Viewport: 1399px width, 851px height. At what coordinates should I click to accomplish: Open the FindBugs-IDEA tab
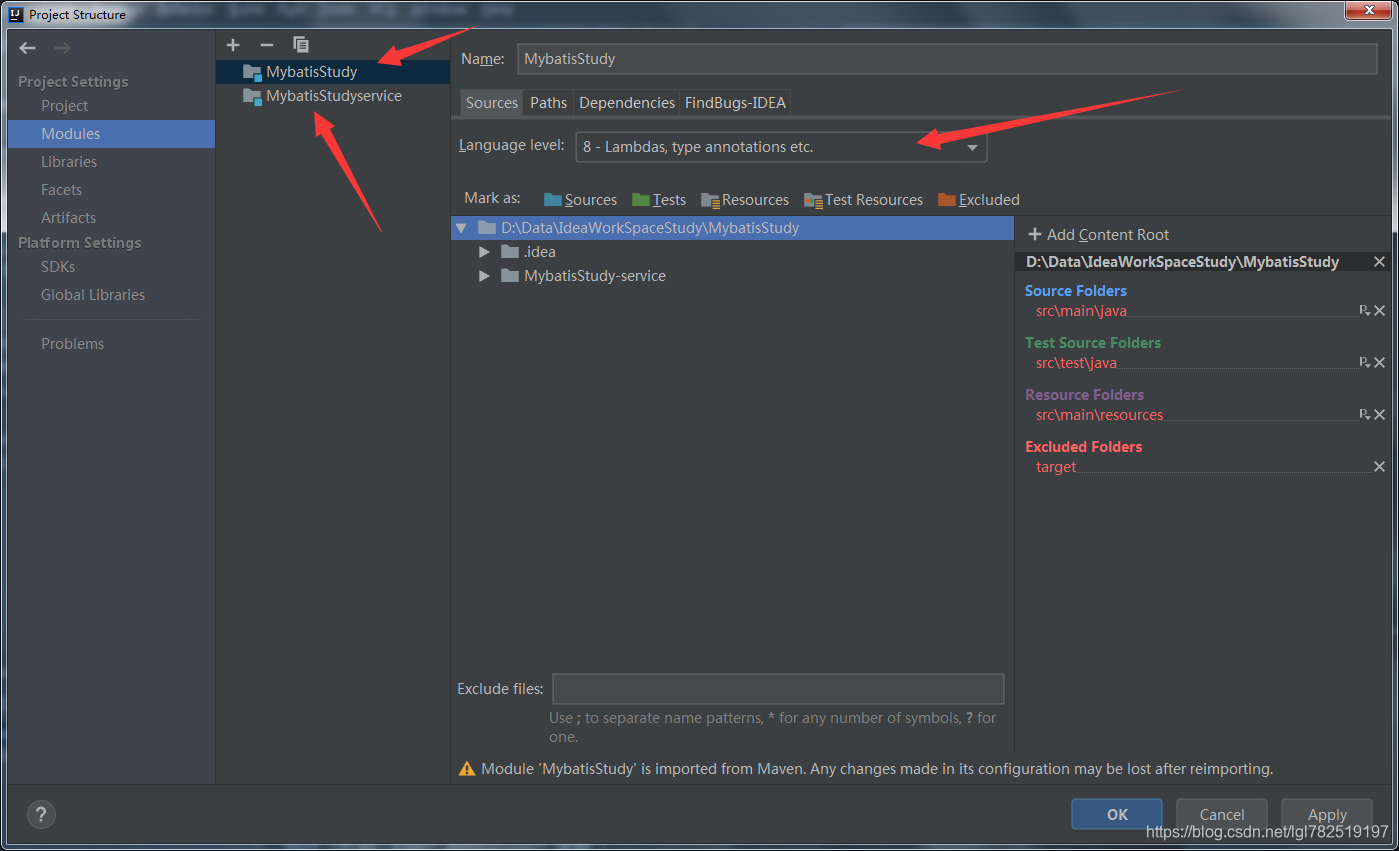[735, 102]
